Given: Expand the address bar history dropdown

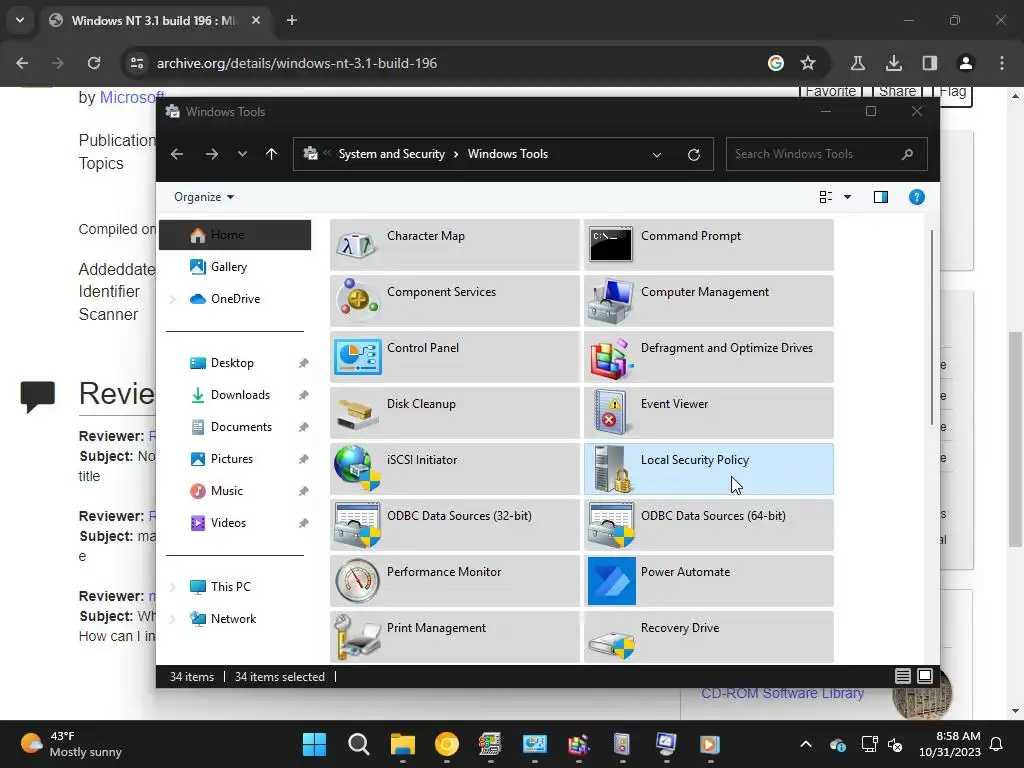Looking at the screenshot, I should click(656, 155).
